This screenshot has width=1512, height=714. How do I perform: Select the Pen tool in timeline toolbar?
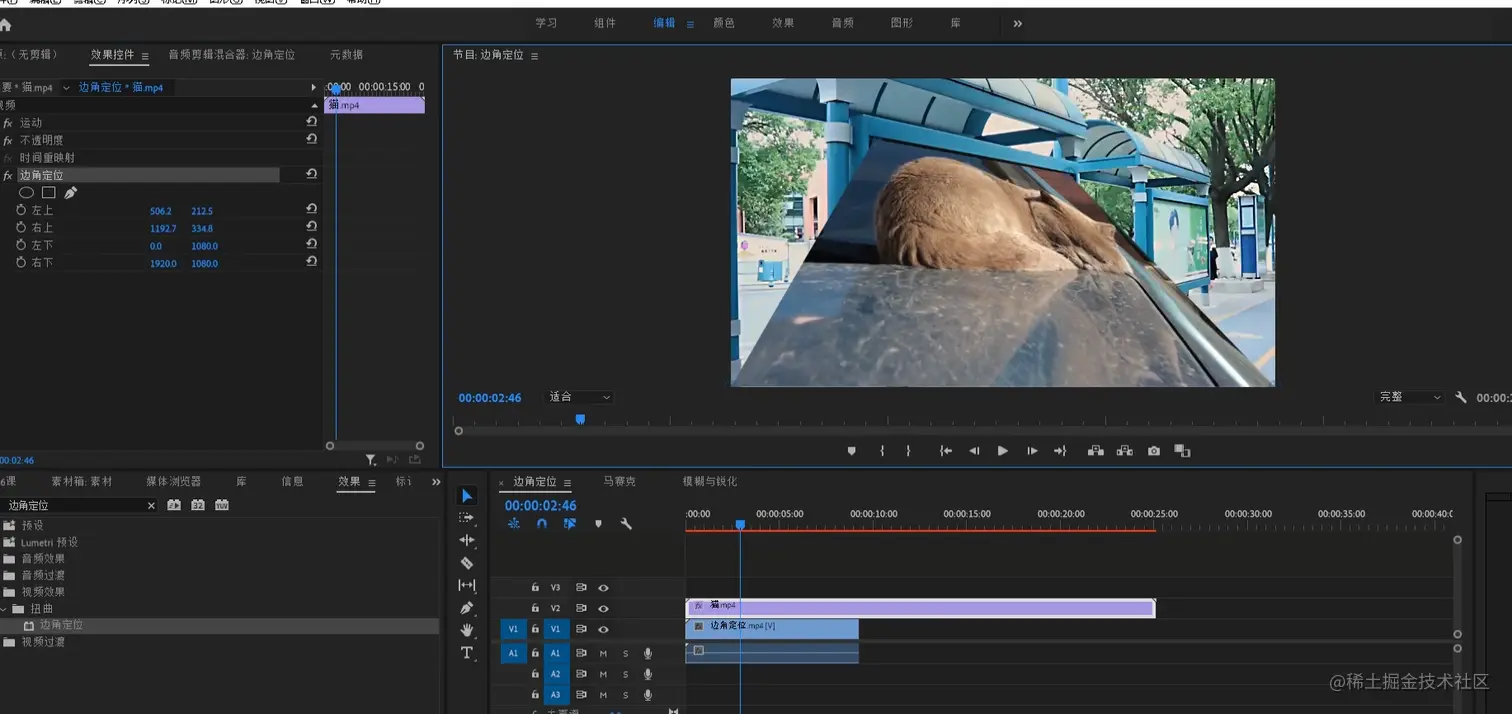(x=467, y=608)
